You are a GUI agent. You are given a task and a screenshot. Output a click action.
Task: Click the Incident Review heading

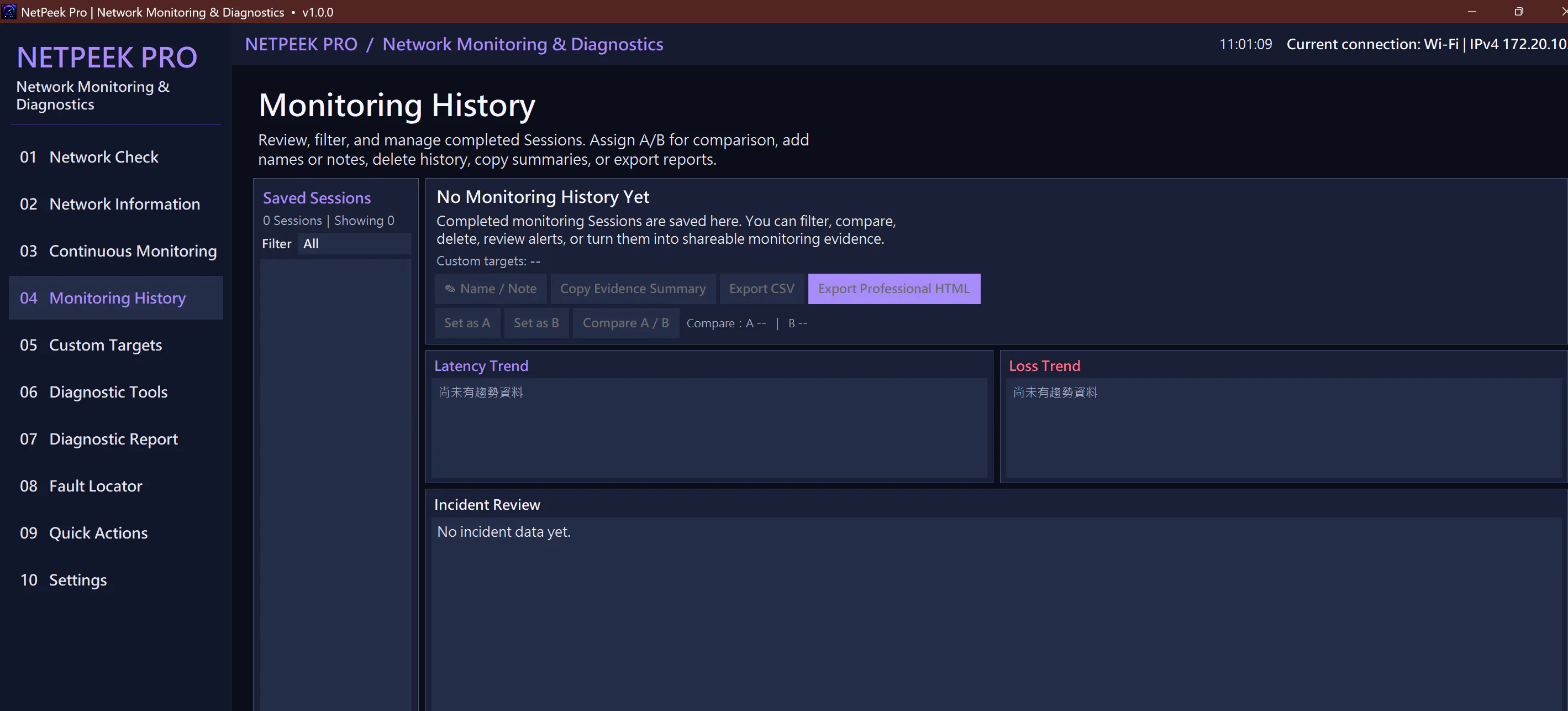487,504
